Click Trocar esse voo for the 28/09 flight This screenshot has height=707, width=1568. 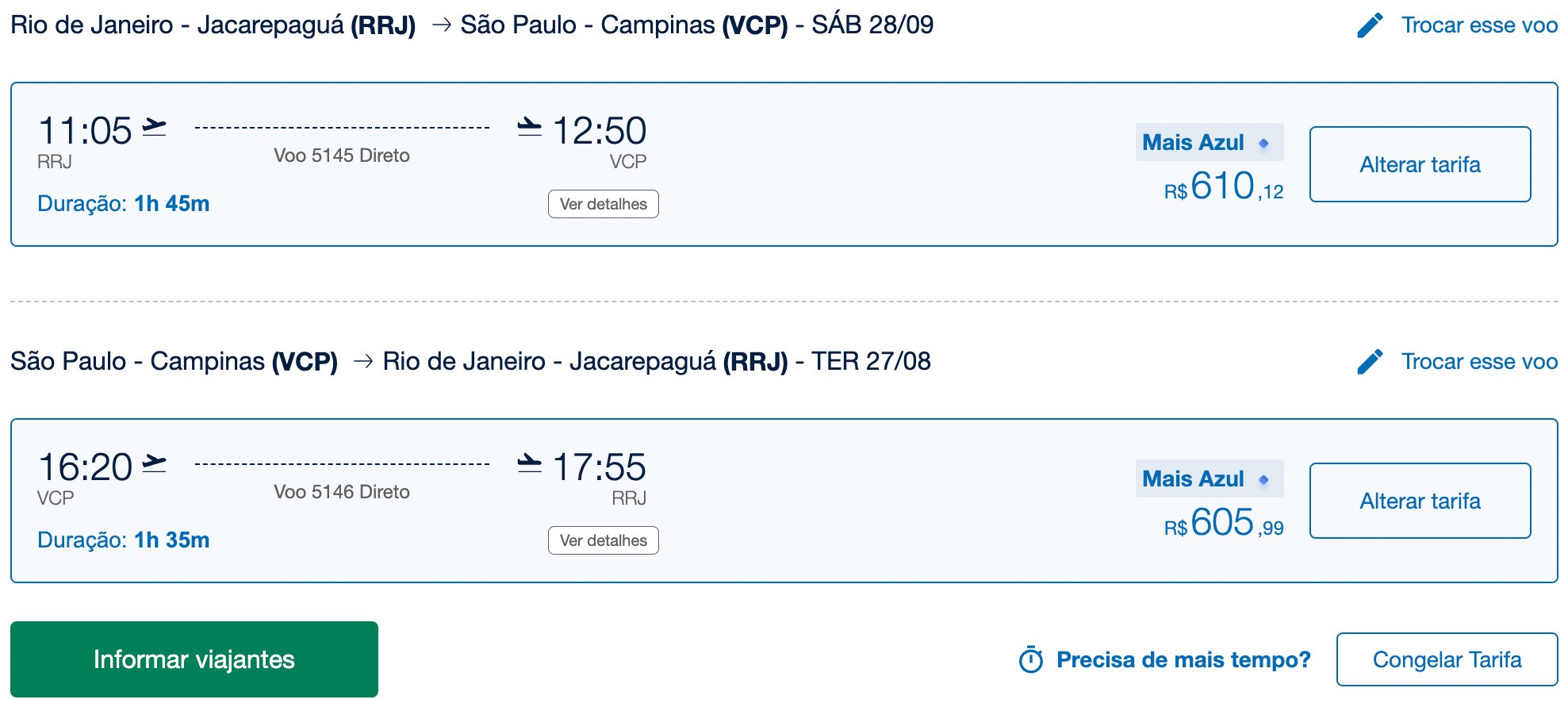[x=1479, y=25]
